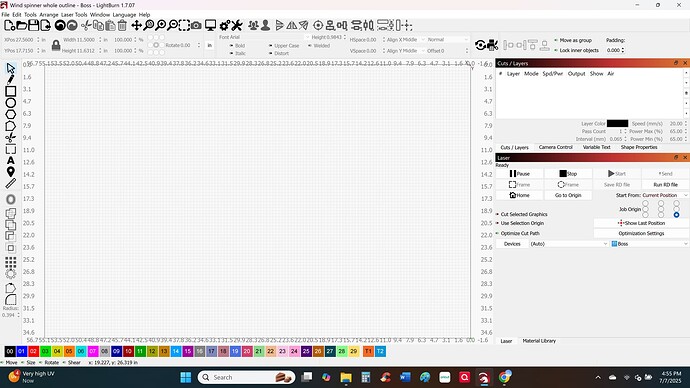Click the Speed (mm/s) value field
Screen dimensions: 690x388
coord(675,124)
